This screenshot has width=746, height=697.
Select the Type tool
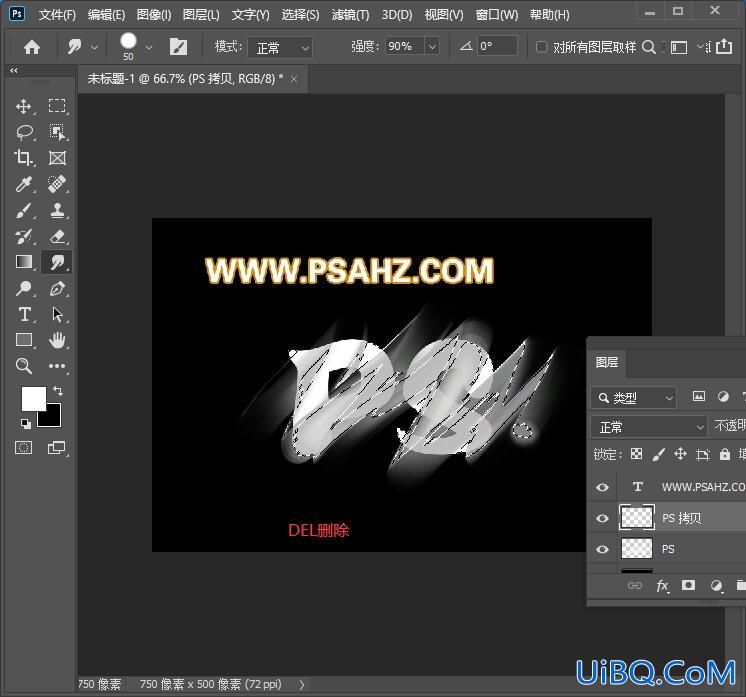[x=24, y=314]
